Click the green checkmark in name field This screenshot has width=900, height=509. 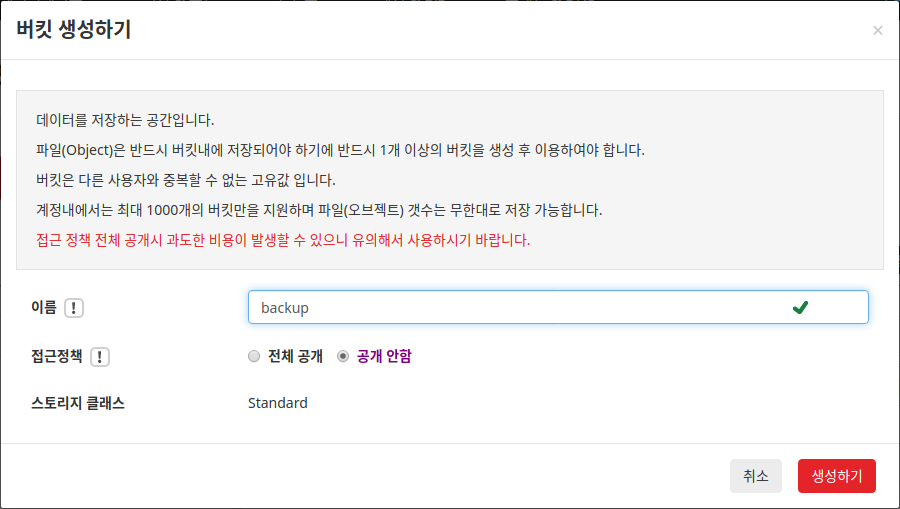pyautogui.click(x=800, y=308)
